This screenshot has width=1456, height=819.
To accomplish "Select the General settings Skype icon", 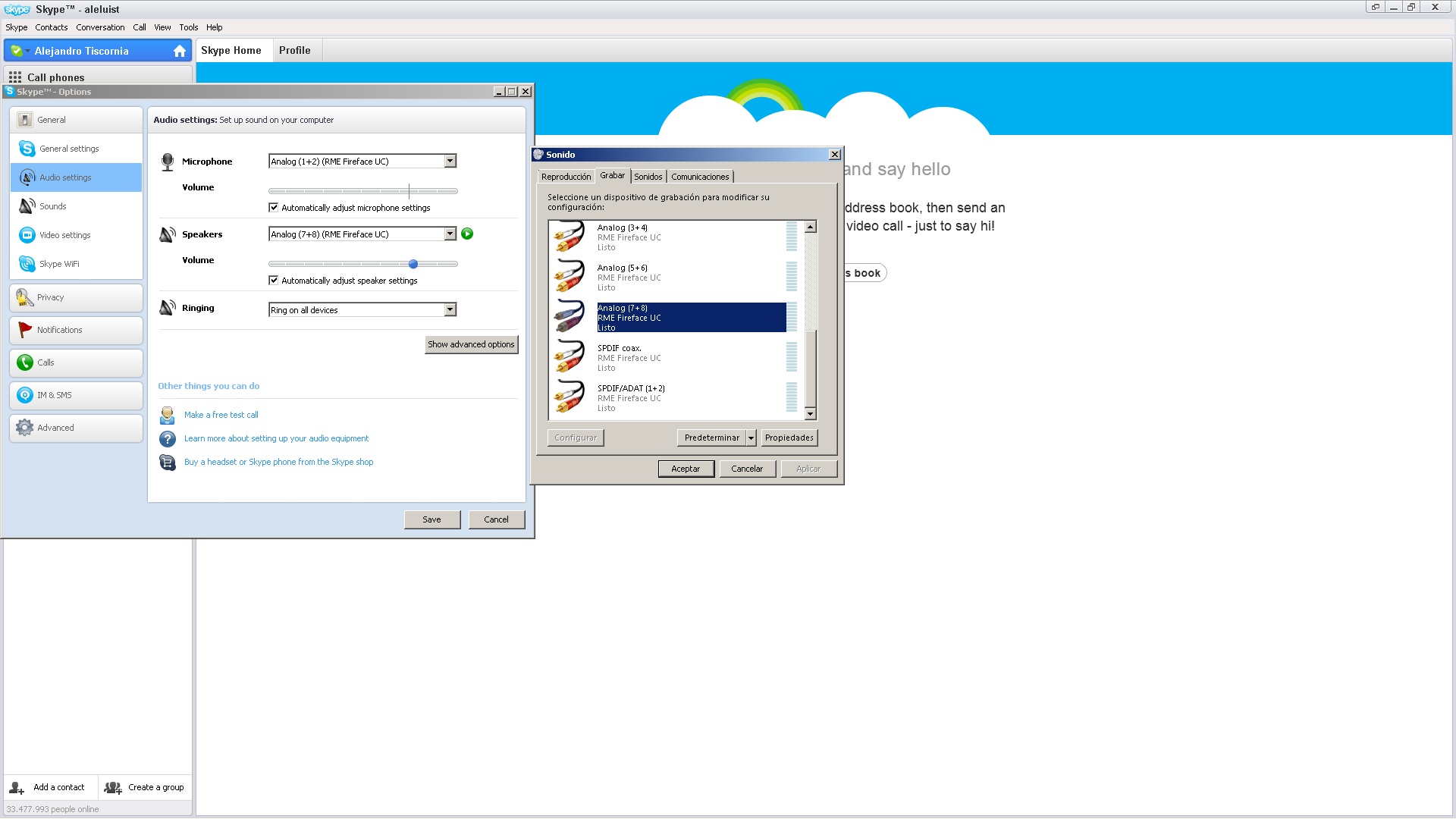I will click(27, 149).
